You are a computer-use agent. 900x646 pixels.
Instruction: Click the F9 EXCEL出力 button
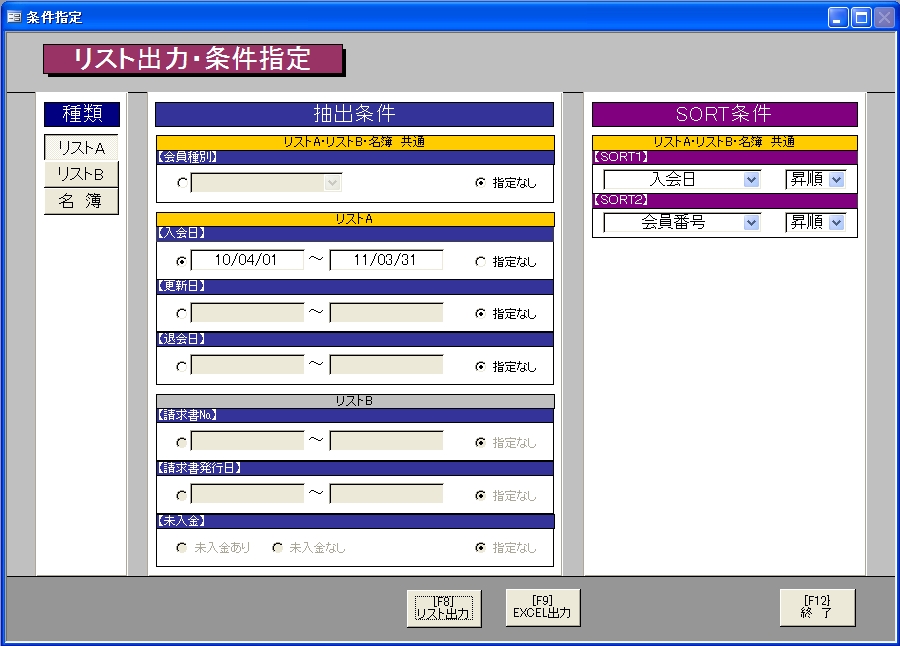click(x=542, y=607)
